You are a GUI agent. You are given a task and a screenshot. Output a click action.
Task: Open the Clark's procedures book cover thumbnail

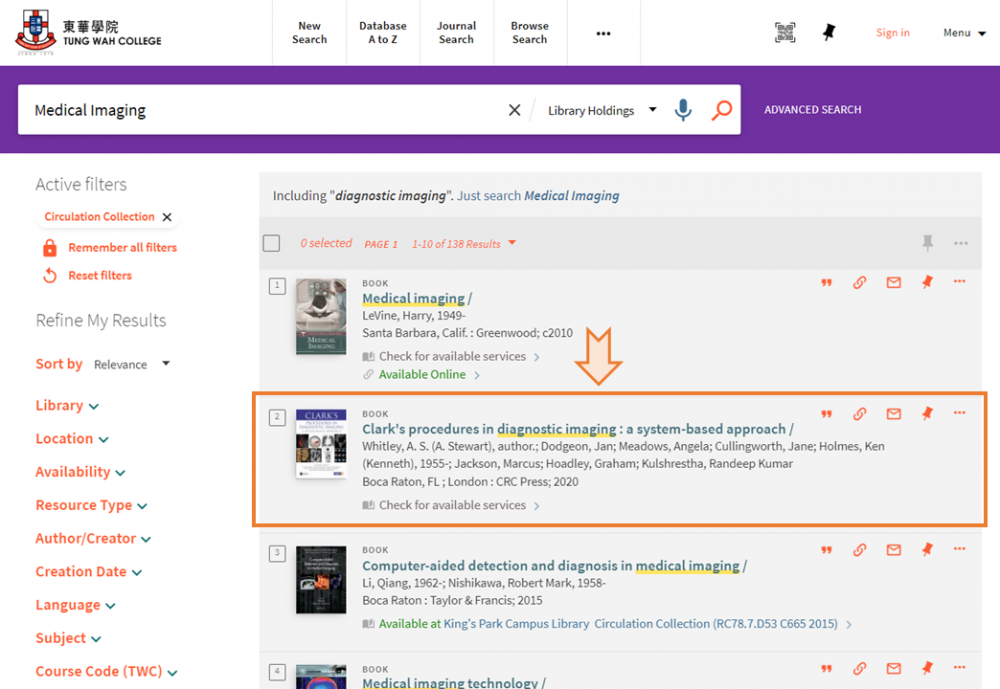coord(321,444)
